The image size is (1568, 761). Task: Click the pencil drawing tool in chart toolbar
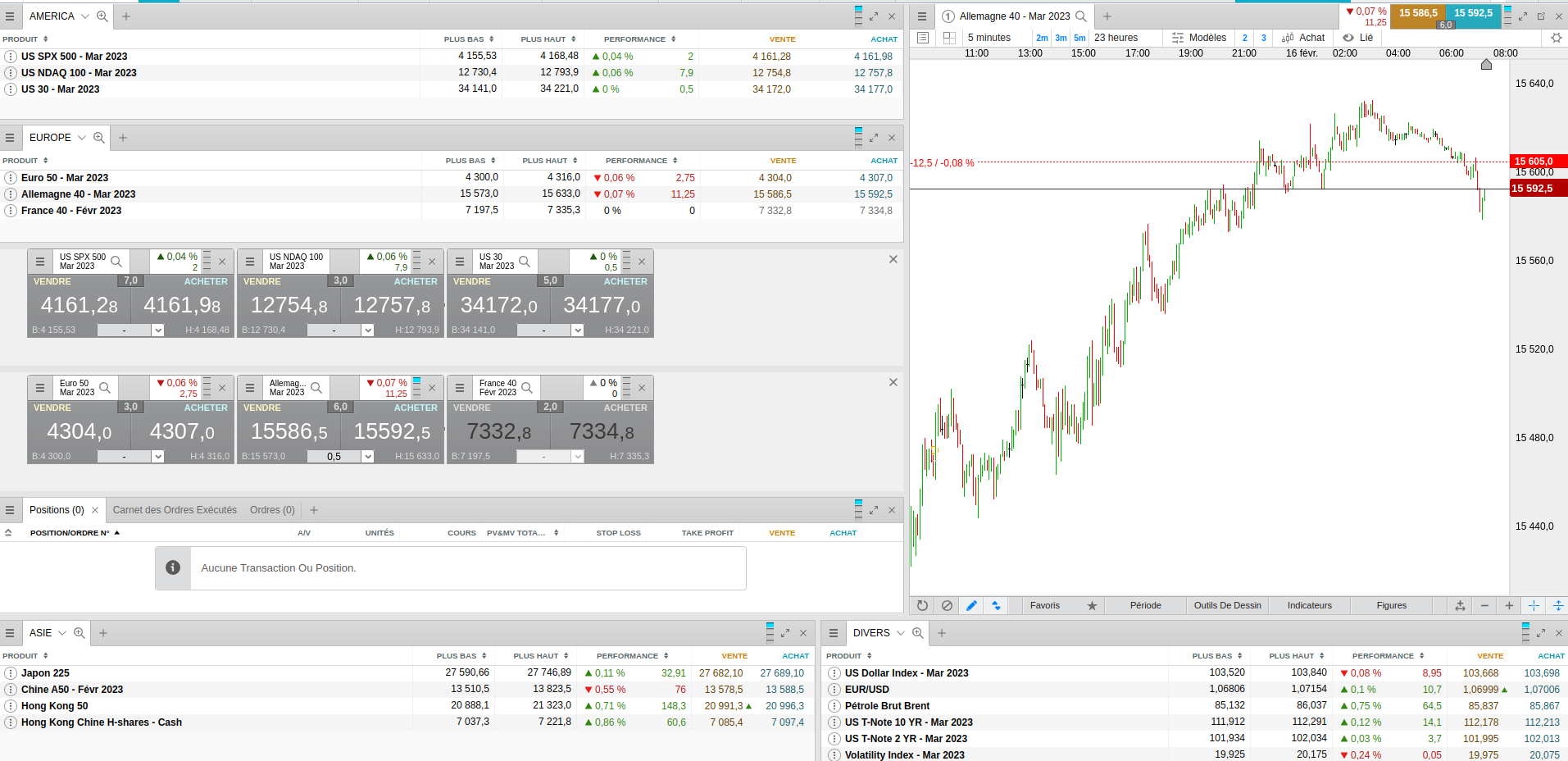coord(971,605)
